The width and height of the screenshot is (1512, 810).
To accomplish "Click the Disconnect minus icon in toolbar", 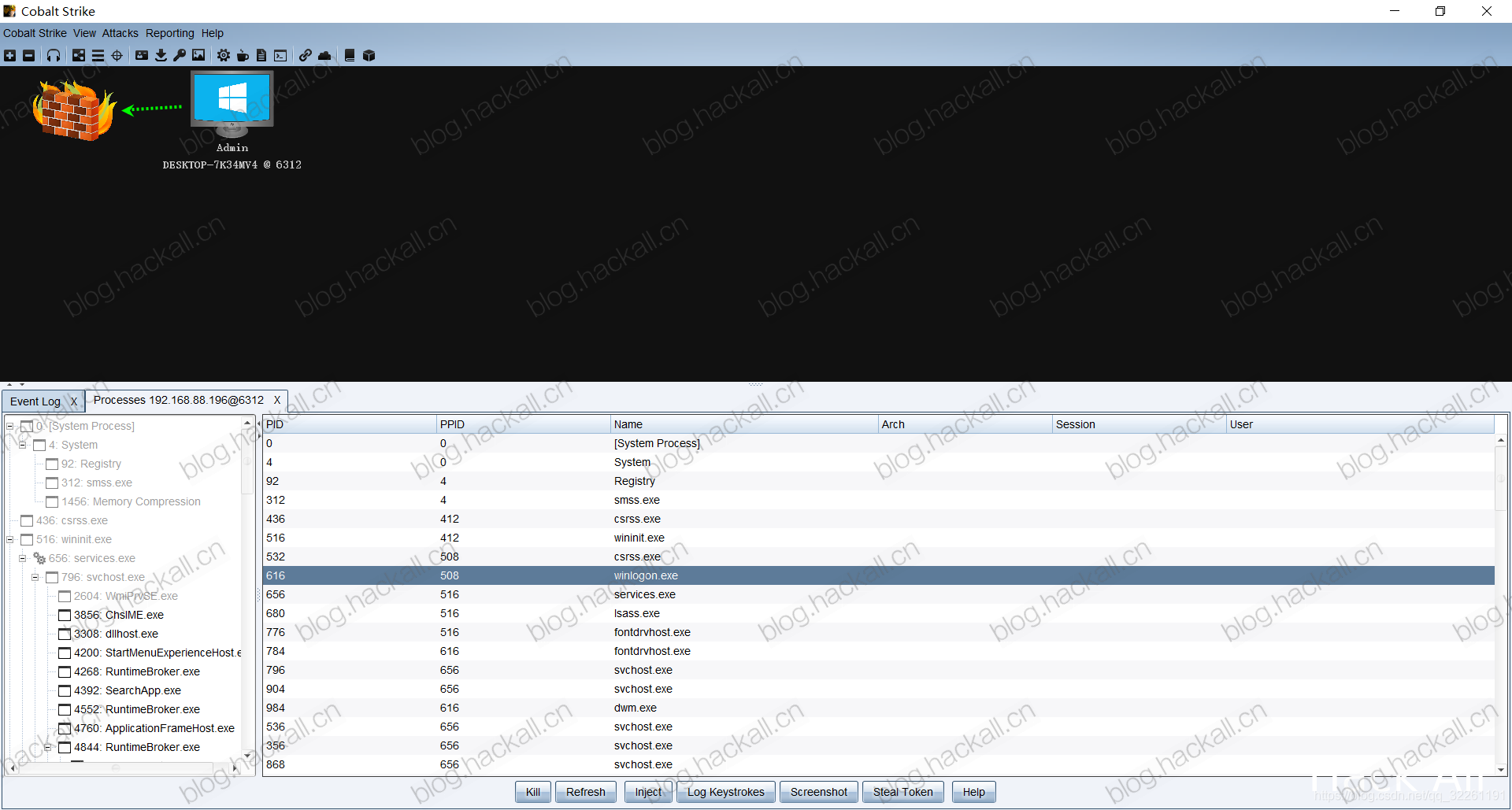I will (x=29, y=55).
